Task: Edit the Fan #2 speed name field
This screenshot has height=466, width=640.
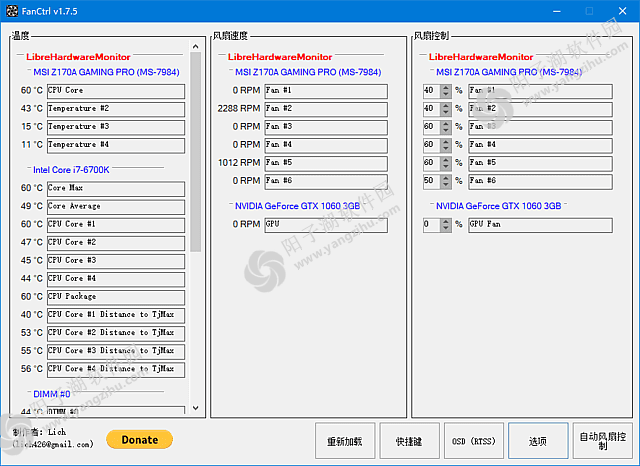Action: 326,109
